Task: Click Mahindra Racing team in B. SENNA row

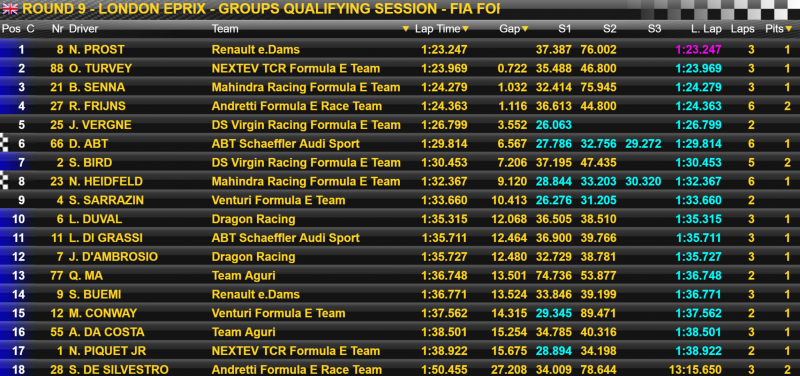Action: [x=306, y=87]
